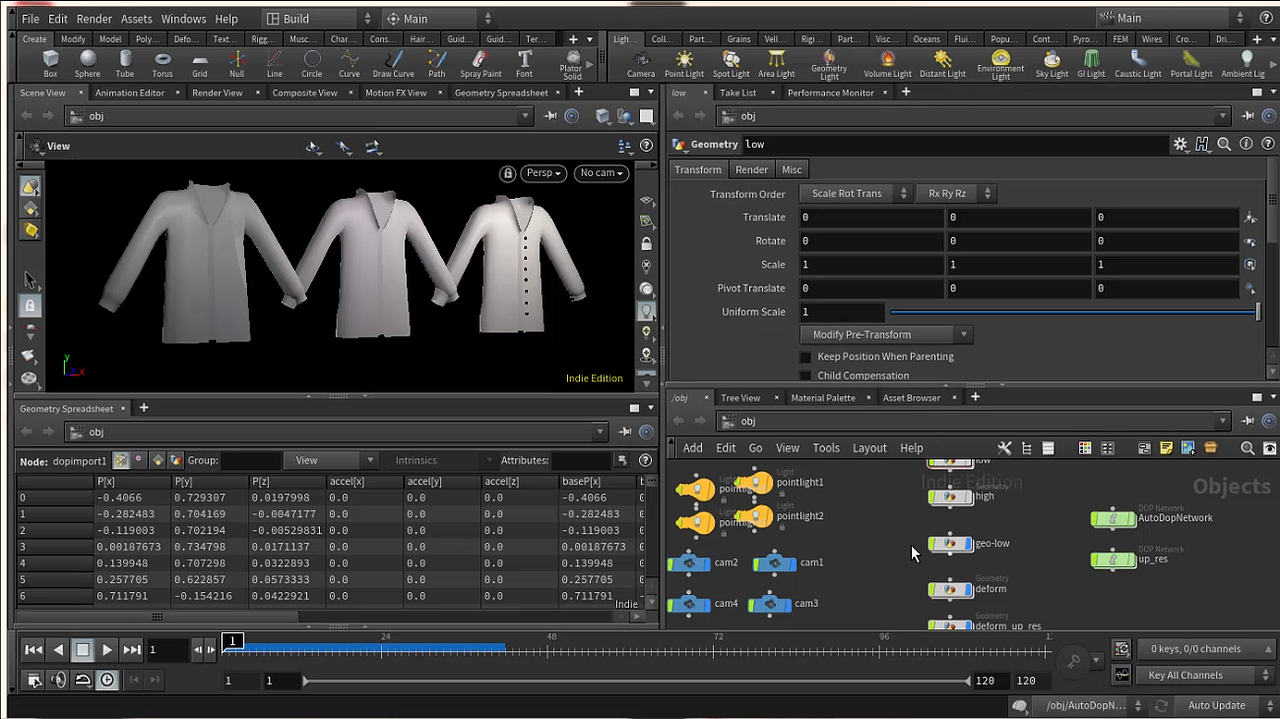Open parameter gear settings for Geometry low

[x=1180, y=144]
